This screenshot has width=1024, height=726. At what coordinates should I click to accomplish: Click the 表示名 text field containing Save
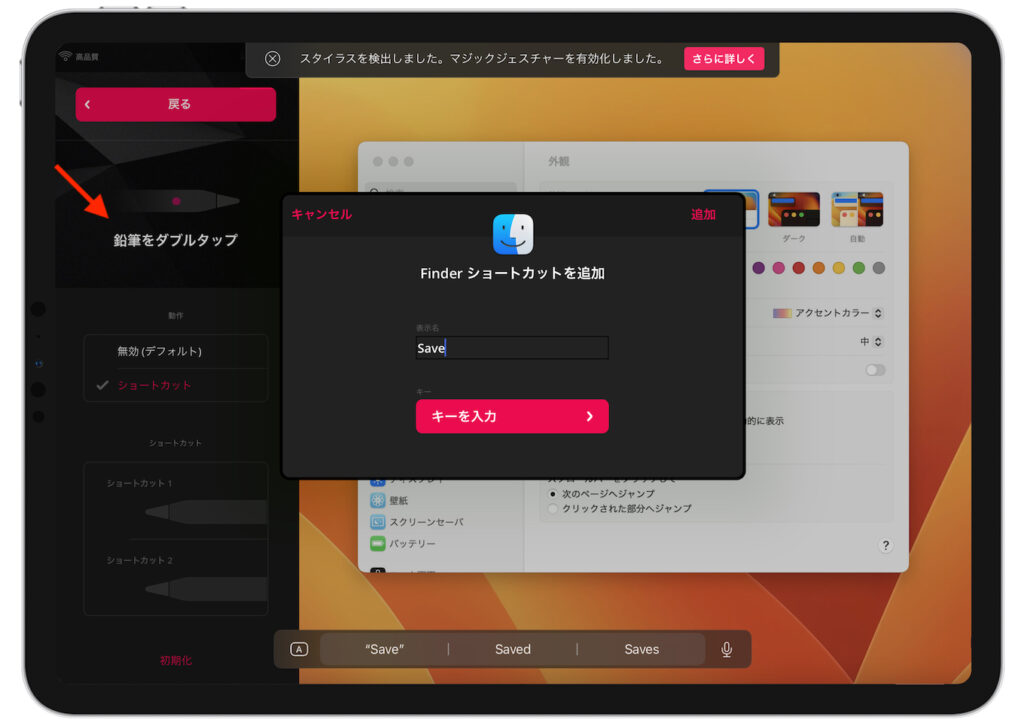tap(511, 347)
